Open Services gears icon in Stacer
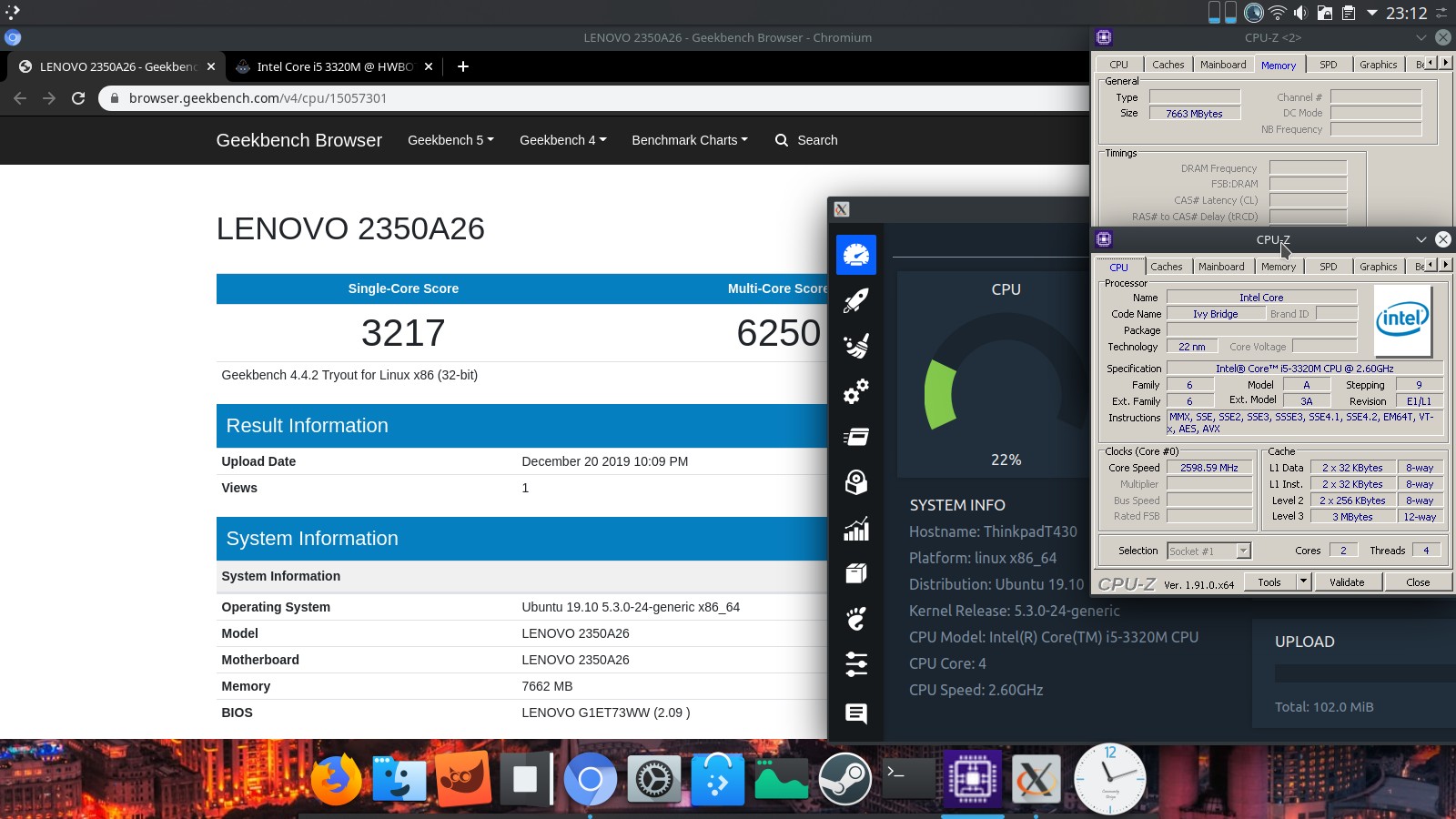 [x=856, y=391]
